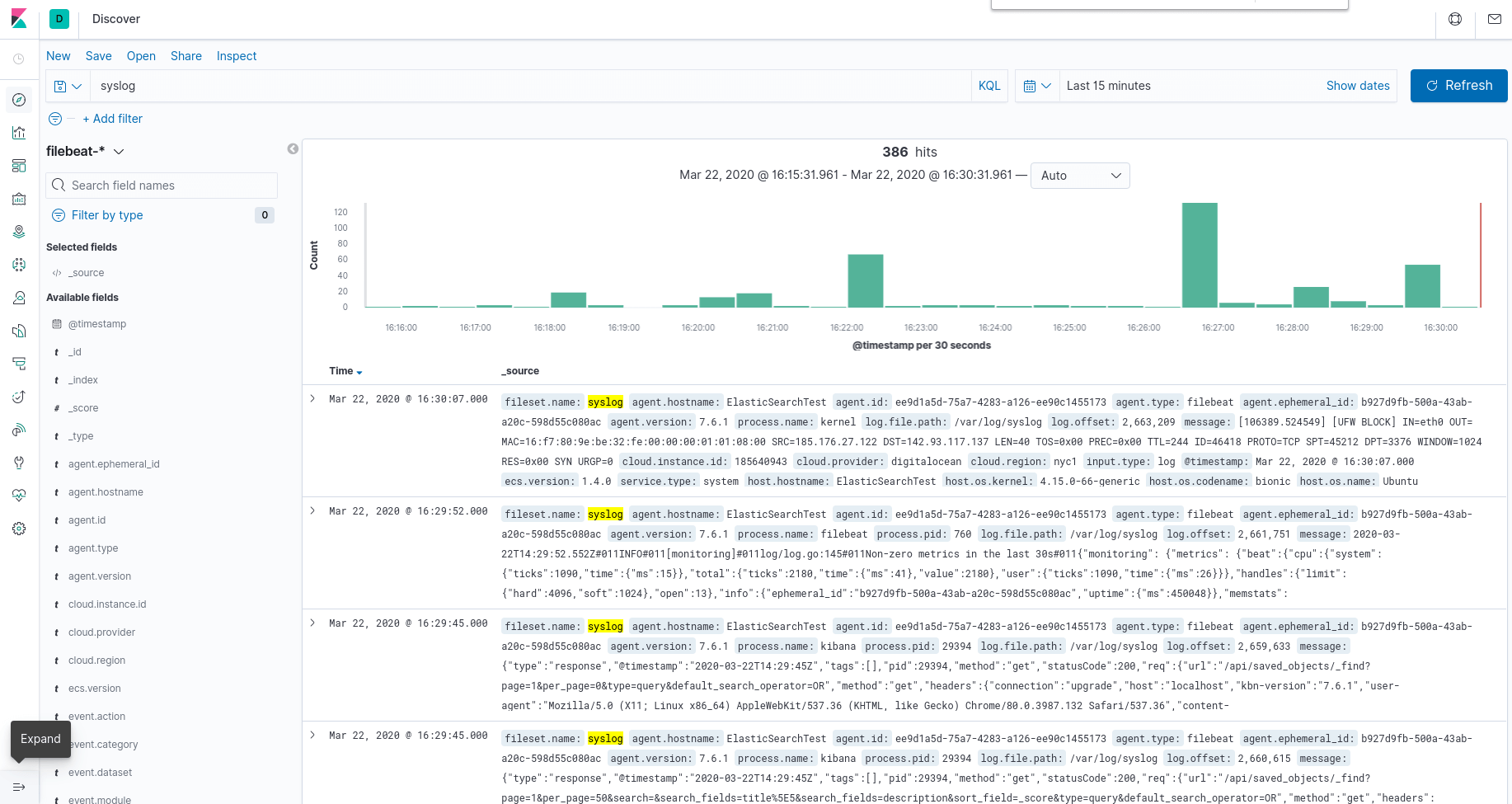Click the Refresh button
Screen dimensions: 1512x804
(x=1459, y=86)
